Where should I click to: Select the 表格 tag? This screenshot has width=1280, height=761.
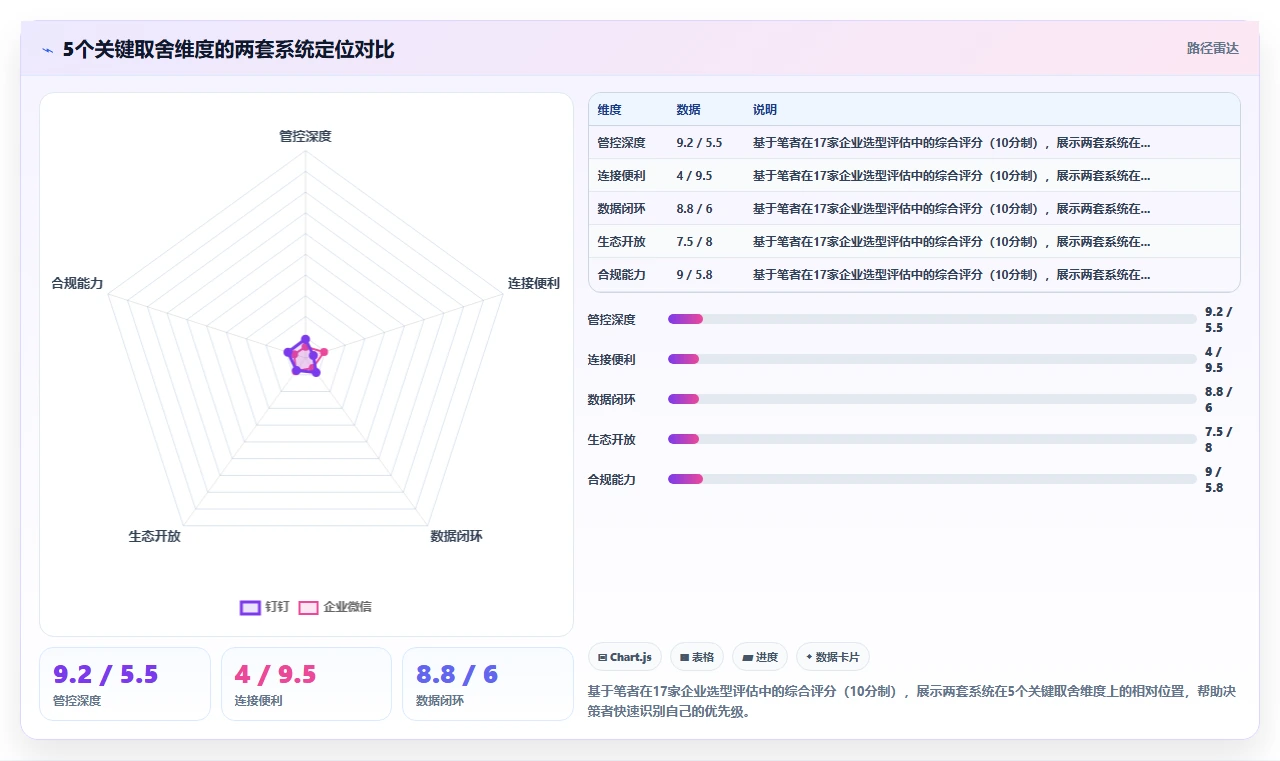(697, 657)
